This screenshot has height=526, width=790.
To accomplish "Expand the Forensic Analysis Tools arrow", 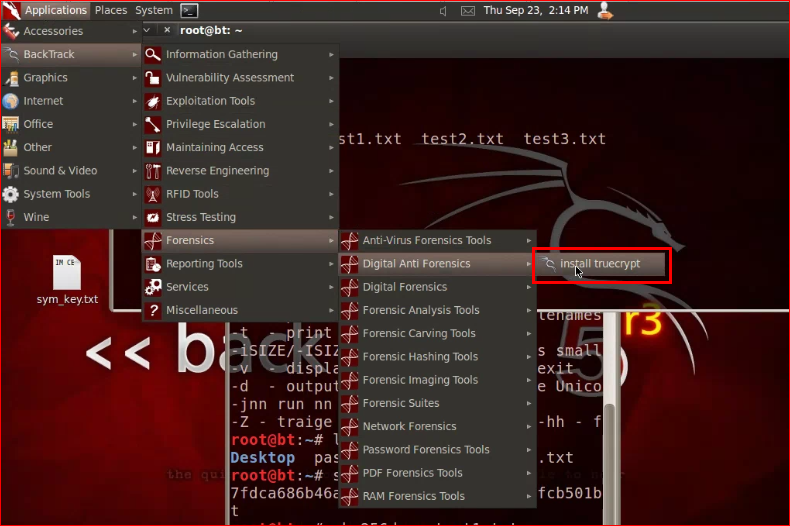I will click(x=529, y=310).
